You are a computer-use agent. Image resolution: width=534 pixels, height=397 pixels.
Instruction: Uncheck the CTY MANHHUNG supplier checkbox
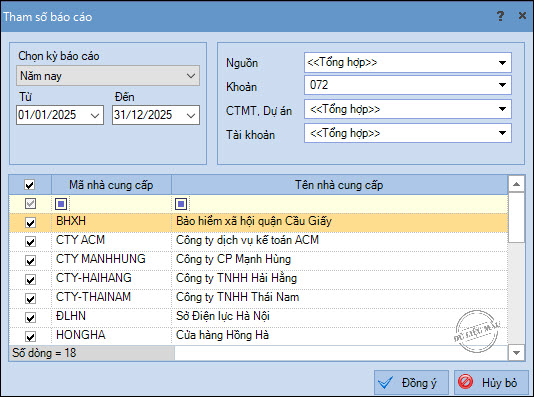click(30, 261)
